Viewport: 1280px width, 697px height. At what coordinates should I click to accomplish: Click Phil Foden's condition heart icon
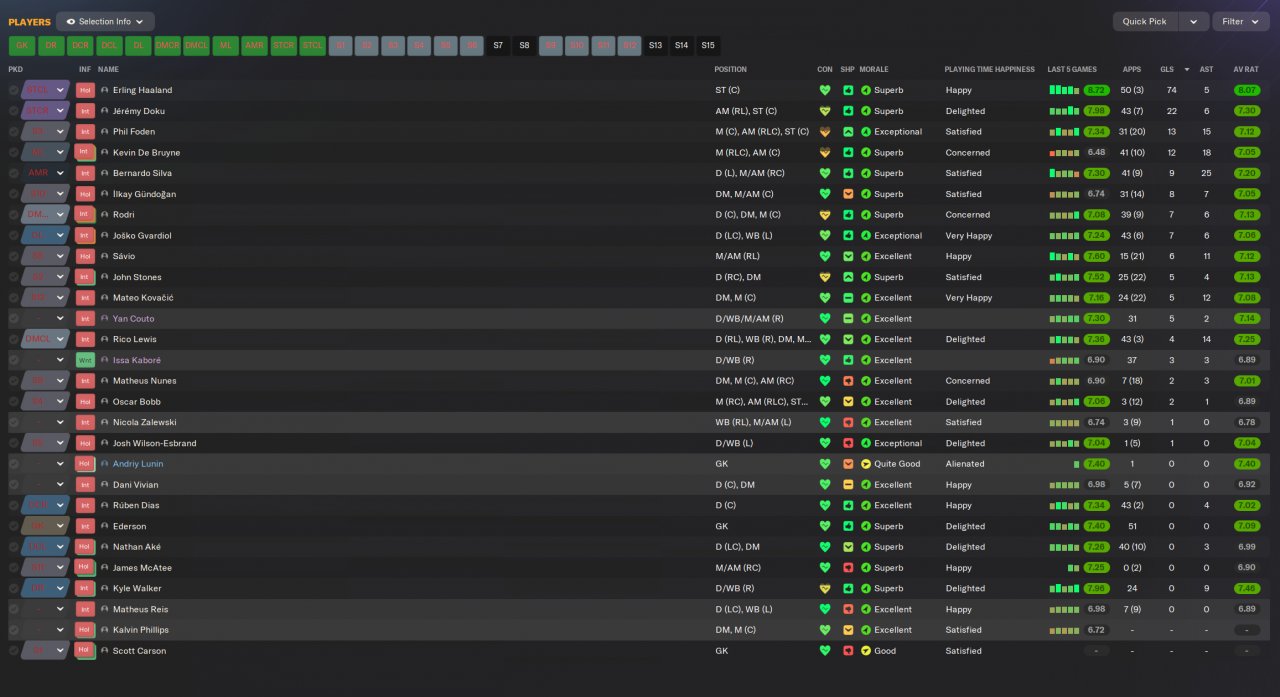(x=825, y=132)
